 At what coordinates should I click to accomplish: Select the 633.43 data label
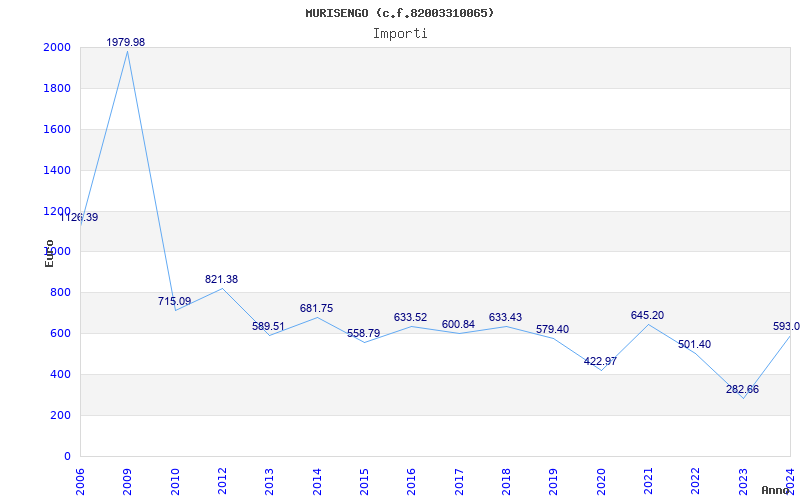coord(505,317)
